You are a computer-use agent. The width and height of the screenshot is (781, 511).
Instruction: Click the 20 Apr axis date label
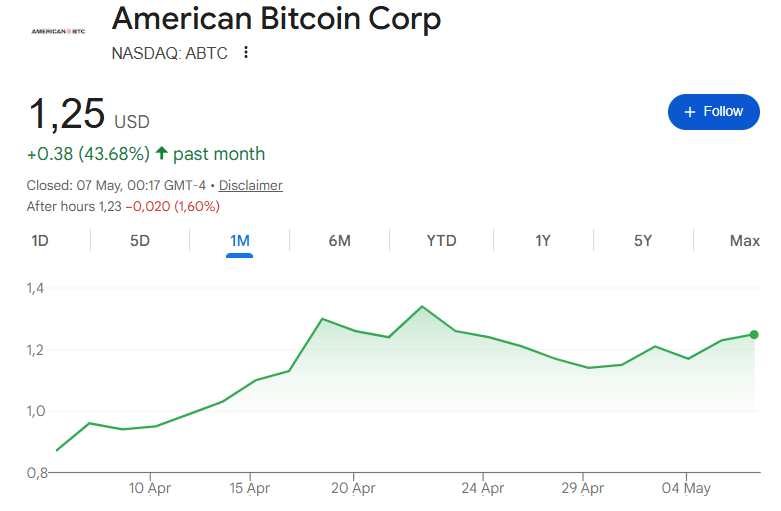(x=353, y=488)
